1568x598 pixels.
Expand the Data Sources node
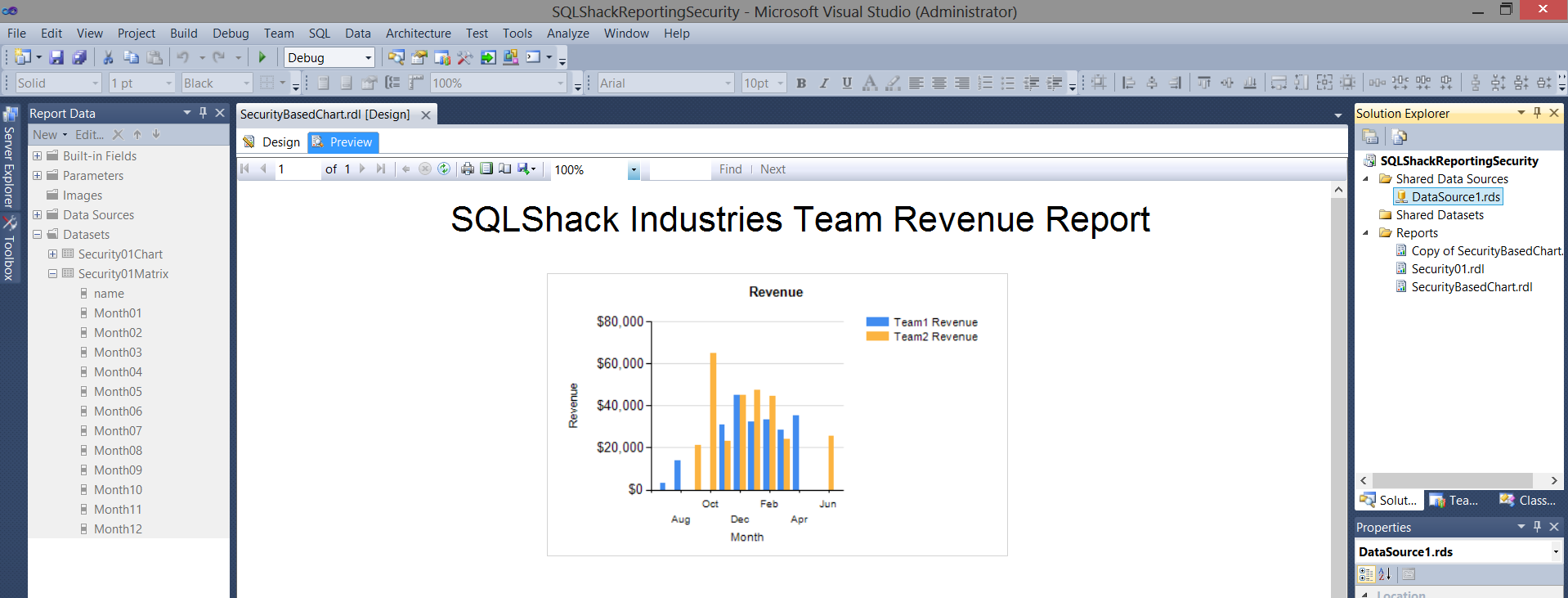[x=37, y=214]
